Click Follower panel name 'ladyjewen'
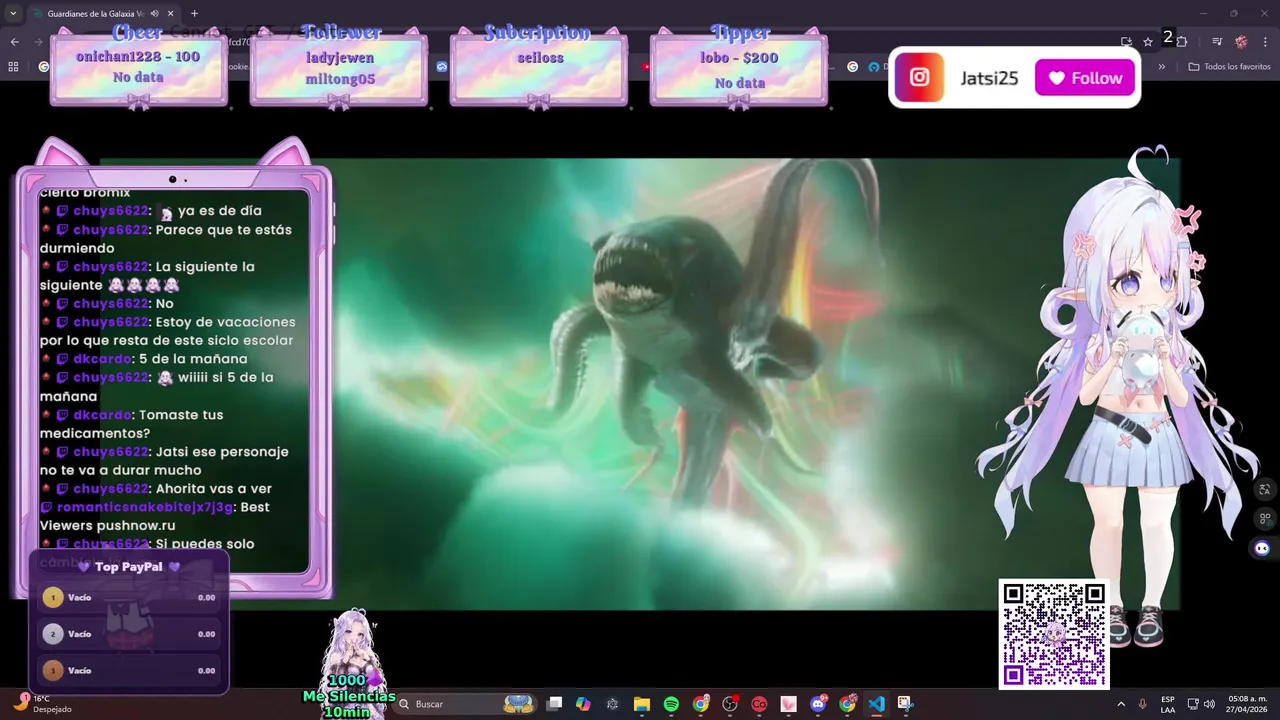The width and height of the screenshot is (1280, 720). tap(338, 58)
